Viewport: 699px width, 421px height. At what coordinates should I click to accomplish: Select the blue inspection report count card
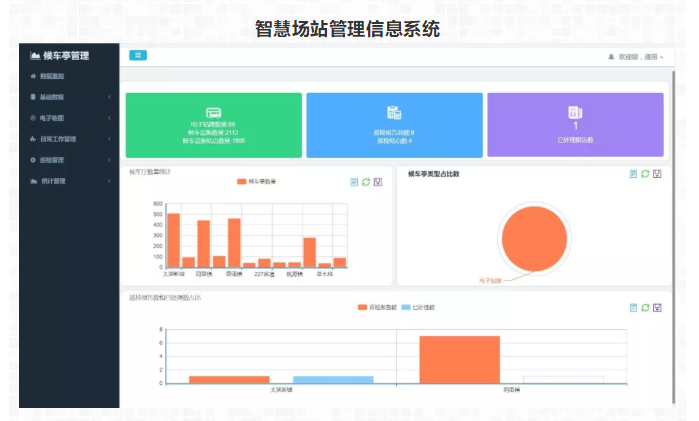[x=395, y=125]
